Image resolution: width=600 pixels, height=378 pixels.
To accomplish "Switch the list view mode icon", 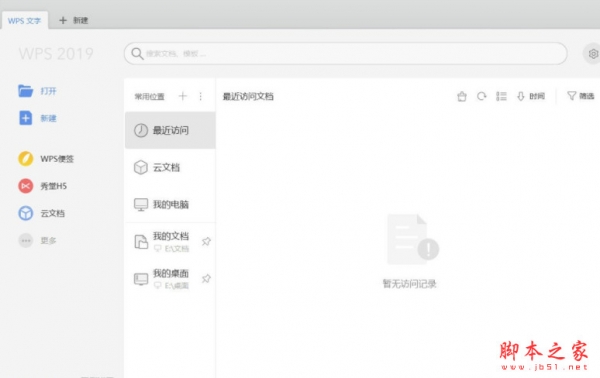I will [x=501, y=96].
